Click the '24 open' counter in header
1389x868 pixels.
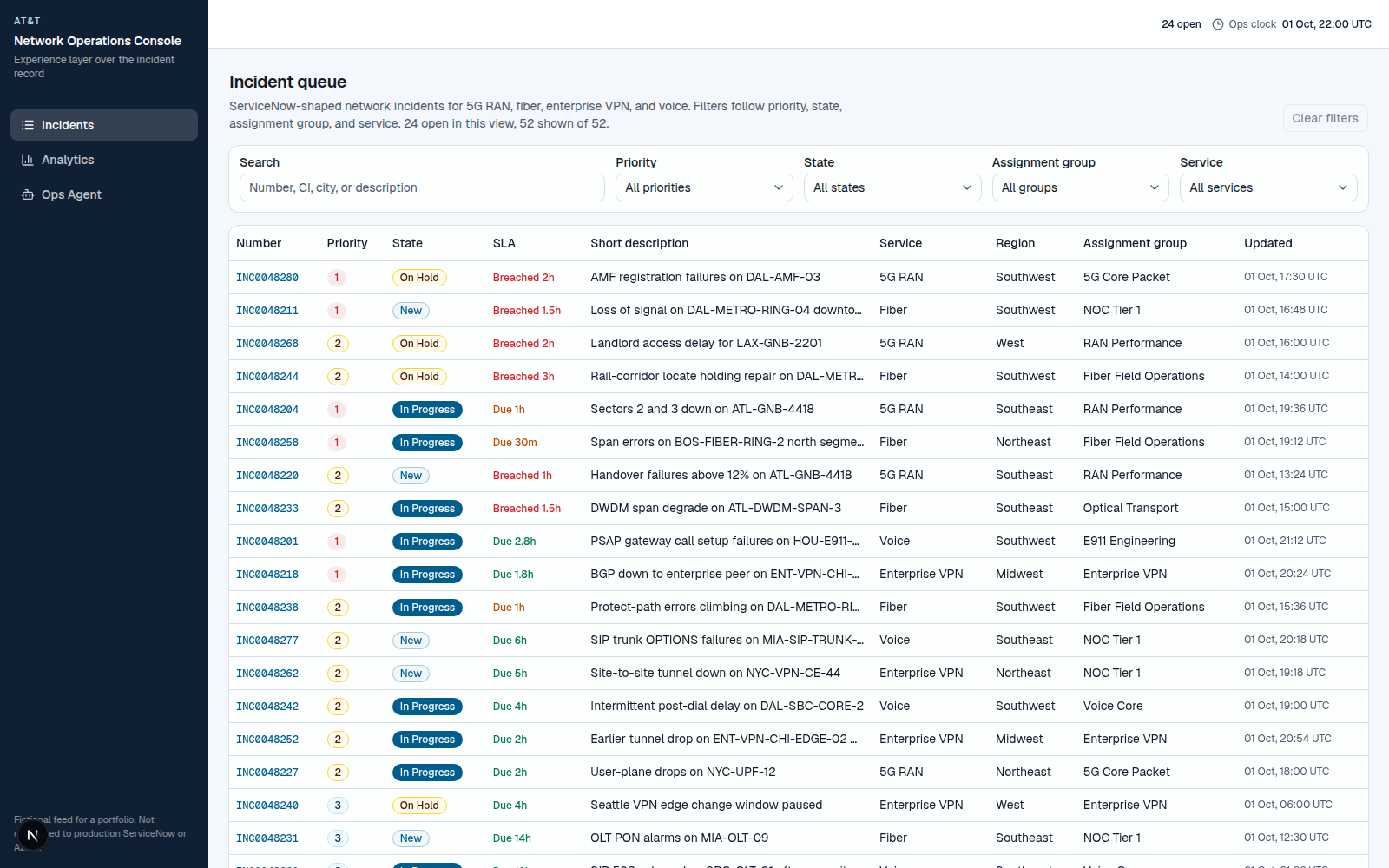[1182, 24]
